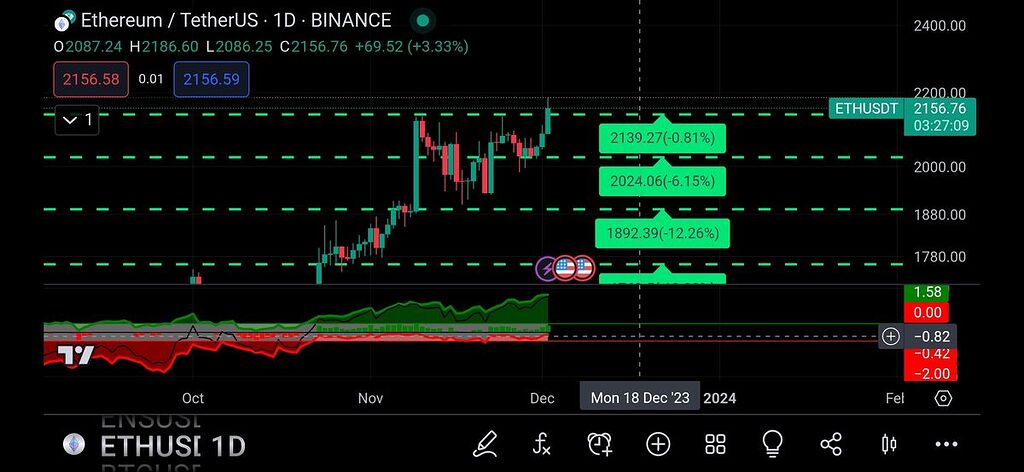This screenshot has width=1024, height=472.
Task: Open the three-dot more options menu
Action: [946, 443]
